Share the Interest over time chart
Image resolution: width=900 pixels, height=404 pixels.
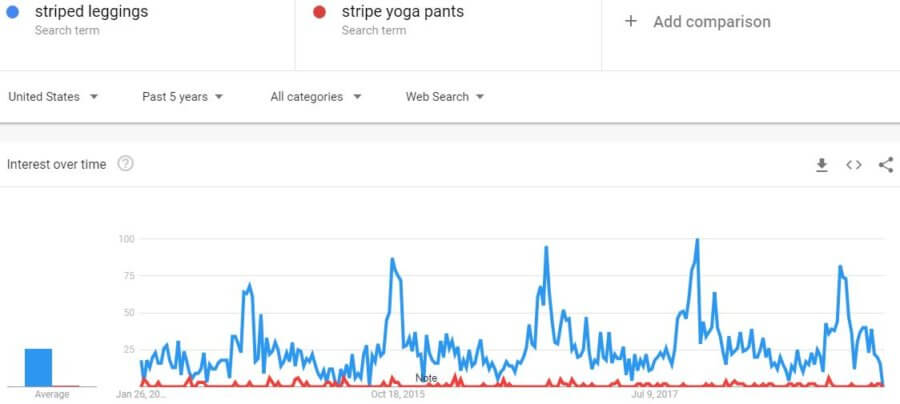(886, 165)
